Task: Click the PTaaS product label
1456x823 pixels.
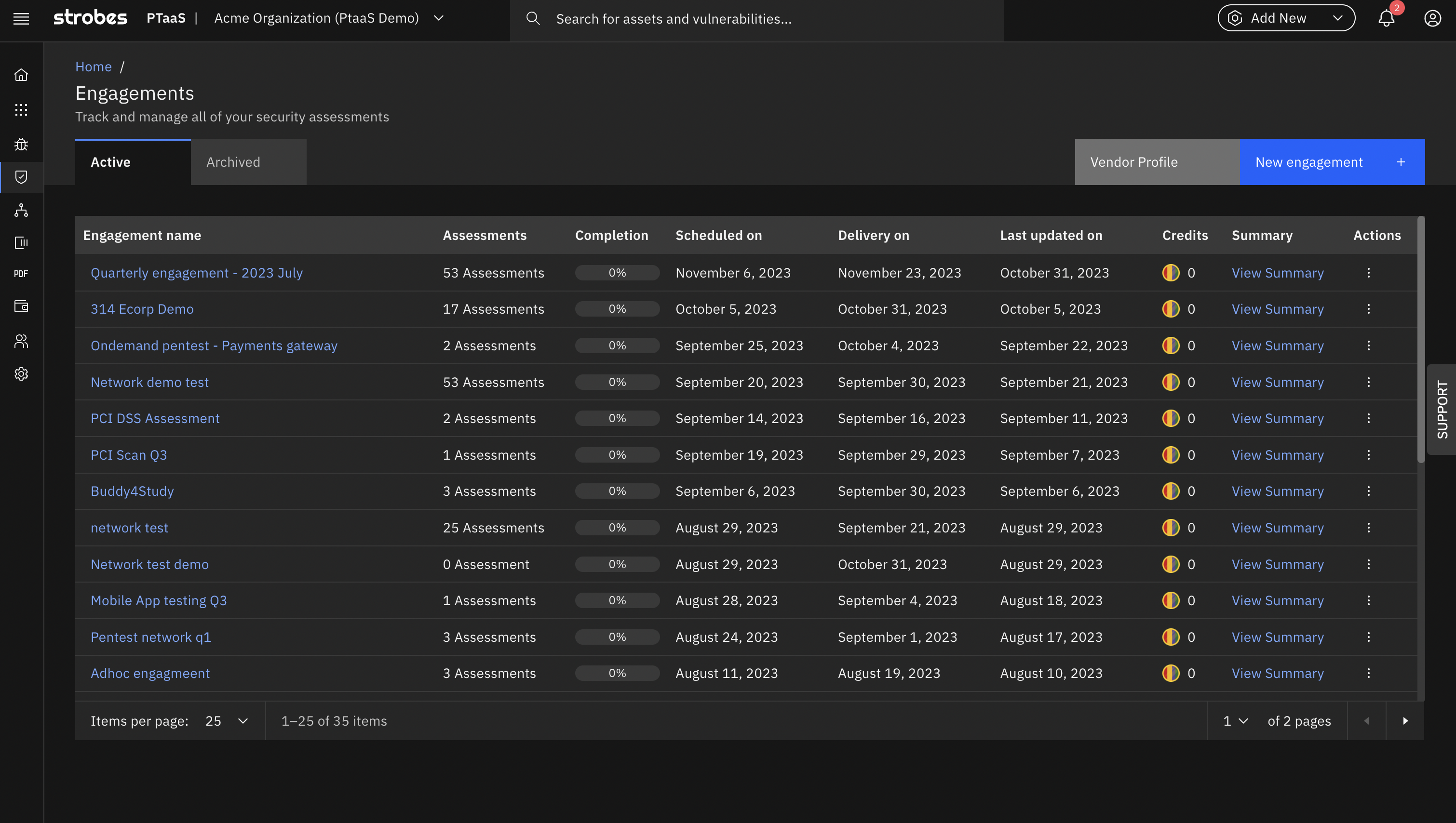Action: point(166,18)
